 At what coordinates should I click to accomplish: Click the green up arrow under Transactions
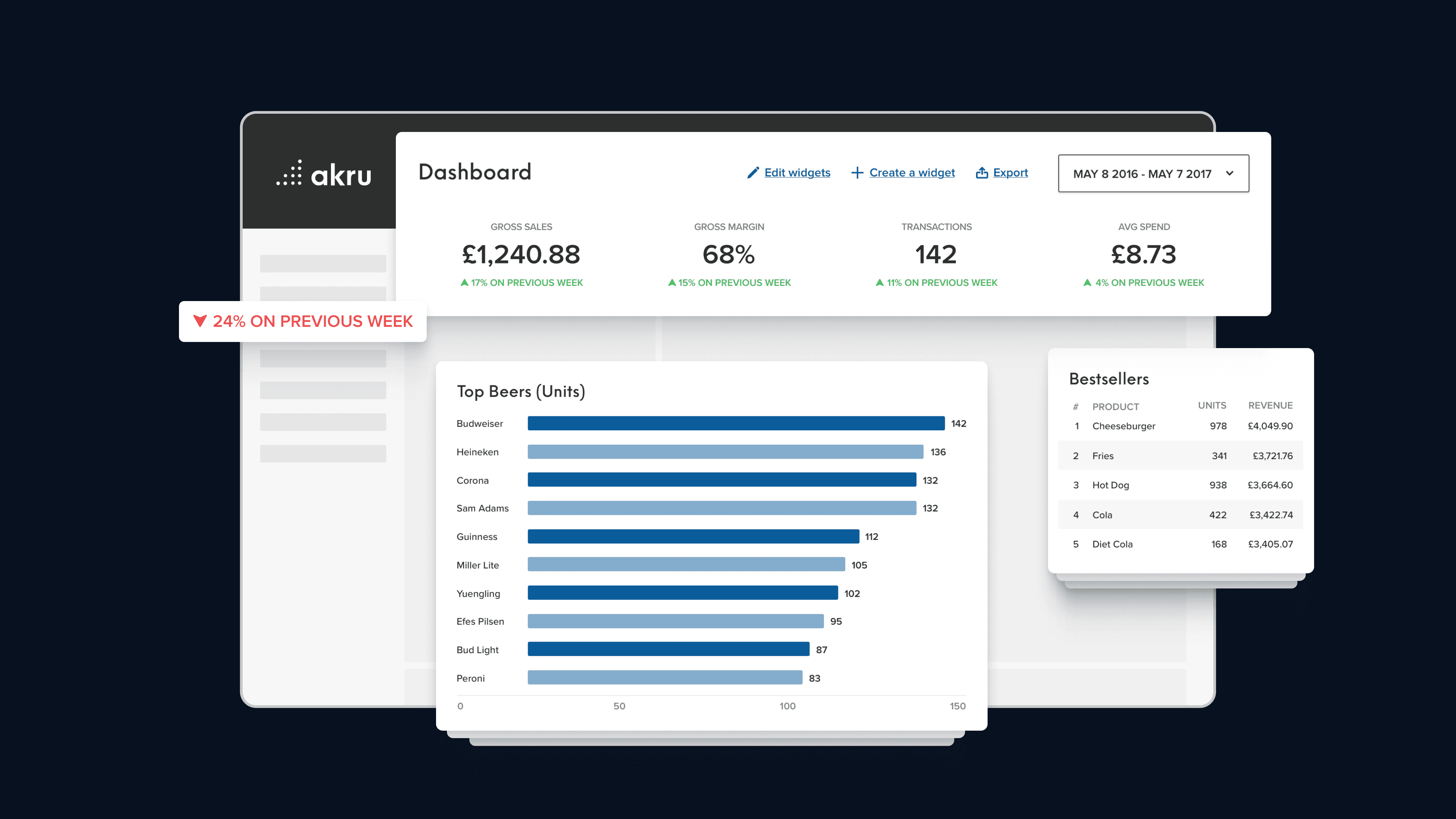(x=880, y=282)
